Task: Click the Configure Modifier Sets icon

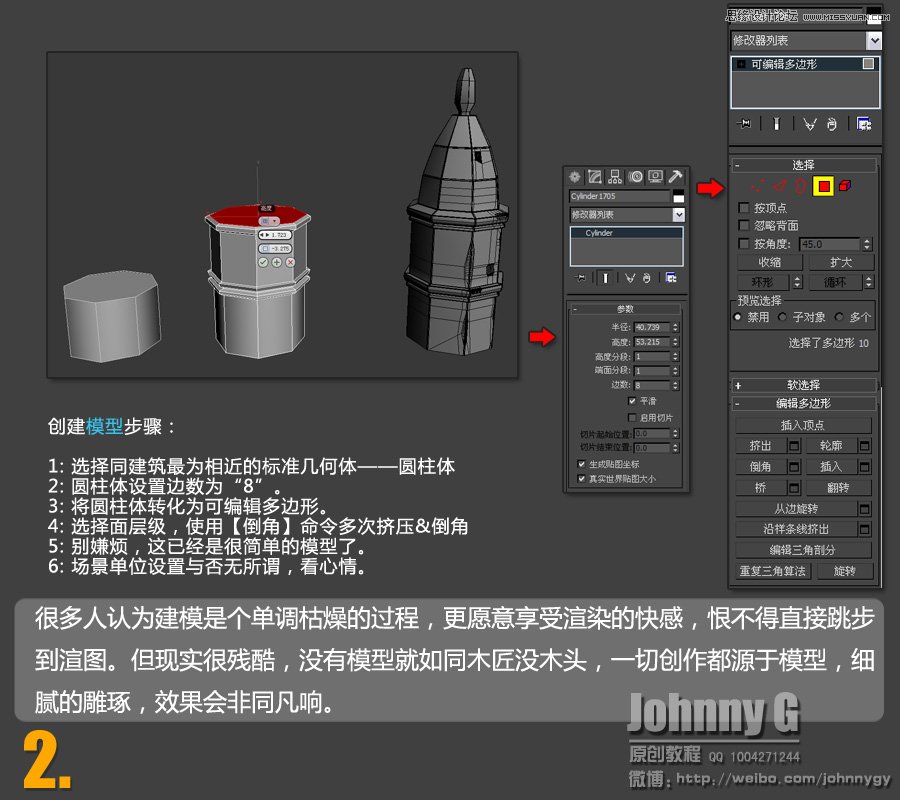Action: point(863,123)
